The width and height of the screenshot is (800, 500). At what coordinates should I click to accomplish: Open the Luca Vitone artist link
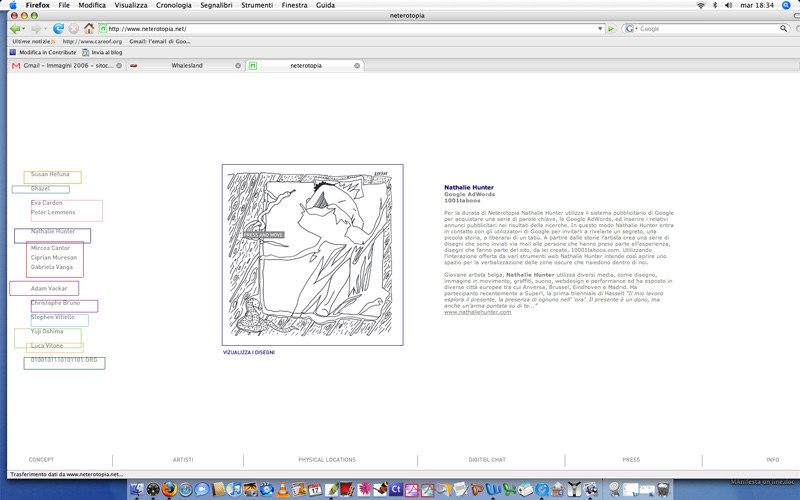(47, 345)
